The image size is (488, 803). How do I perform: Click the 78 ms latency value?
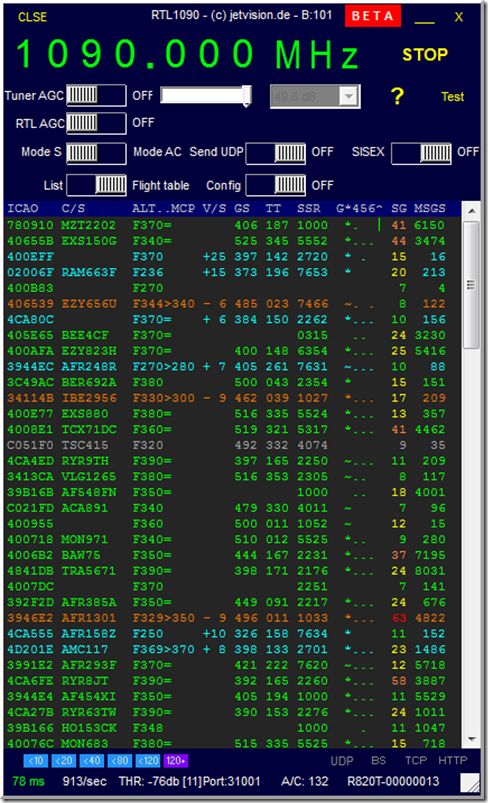[28, 781]
